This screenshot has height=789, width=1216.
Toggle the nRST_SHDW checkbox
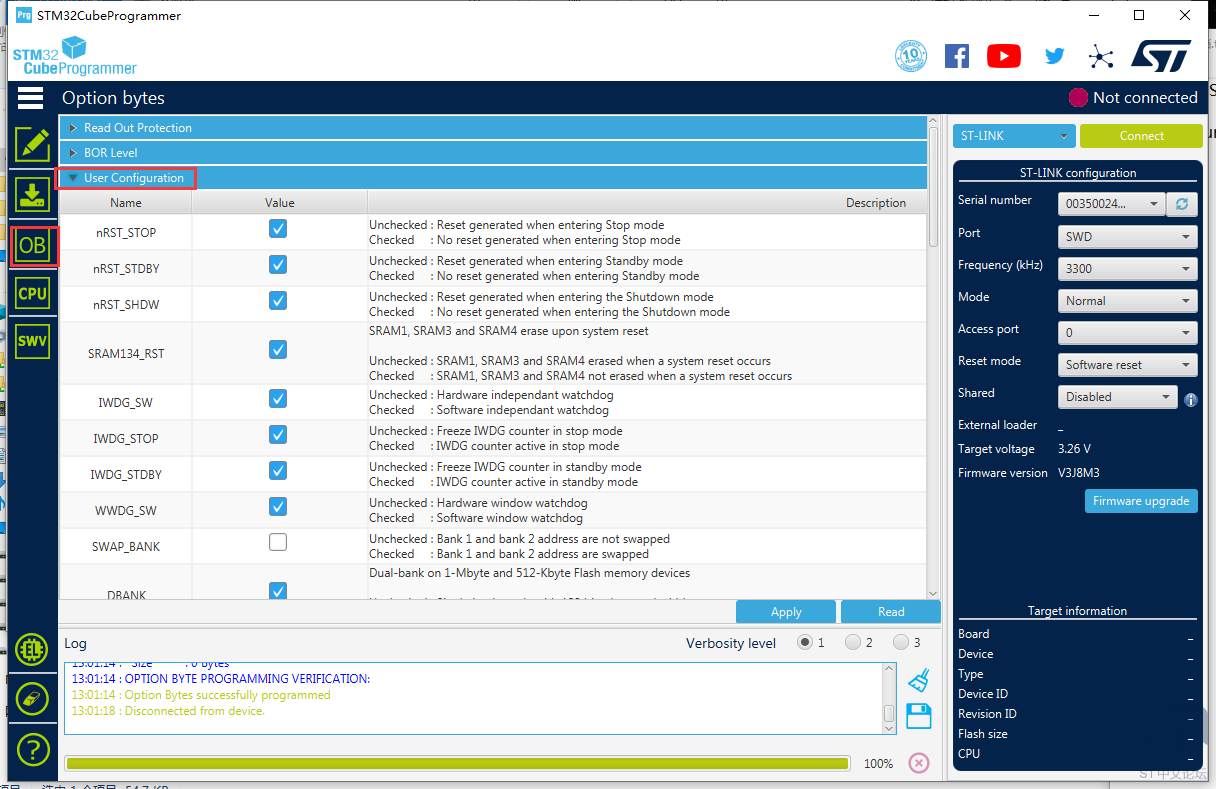(278, 301)
